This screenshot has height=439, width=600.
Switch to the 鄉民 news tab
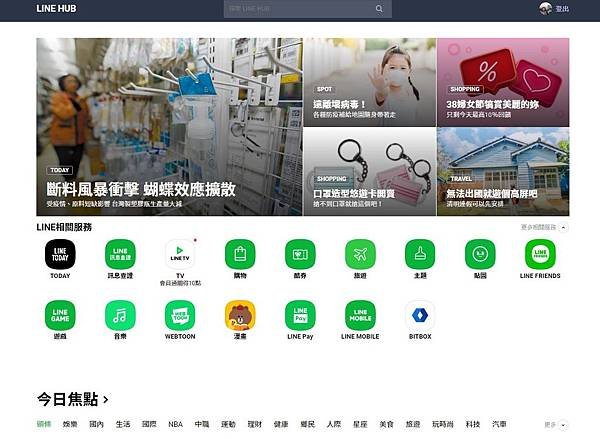(308, 424)
